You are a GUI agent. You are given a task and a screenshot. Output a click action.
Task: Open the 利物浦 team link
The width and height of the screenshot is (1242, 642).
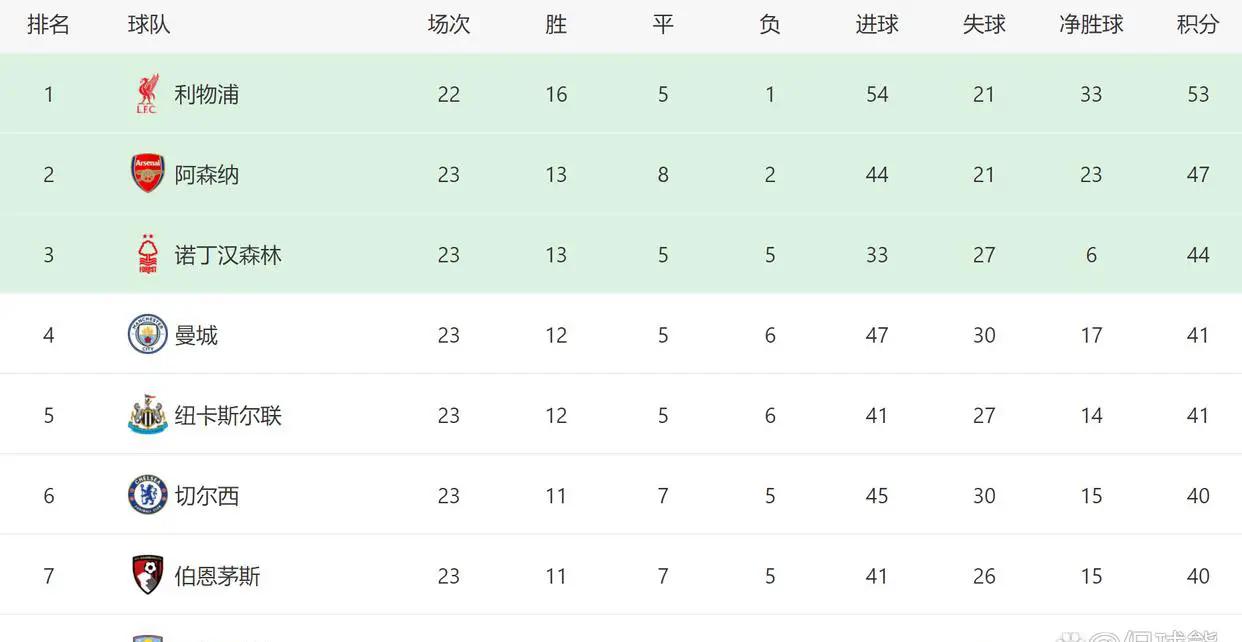tap(207, 94)
